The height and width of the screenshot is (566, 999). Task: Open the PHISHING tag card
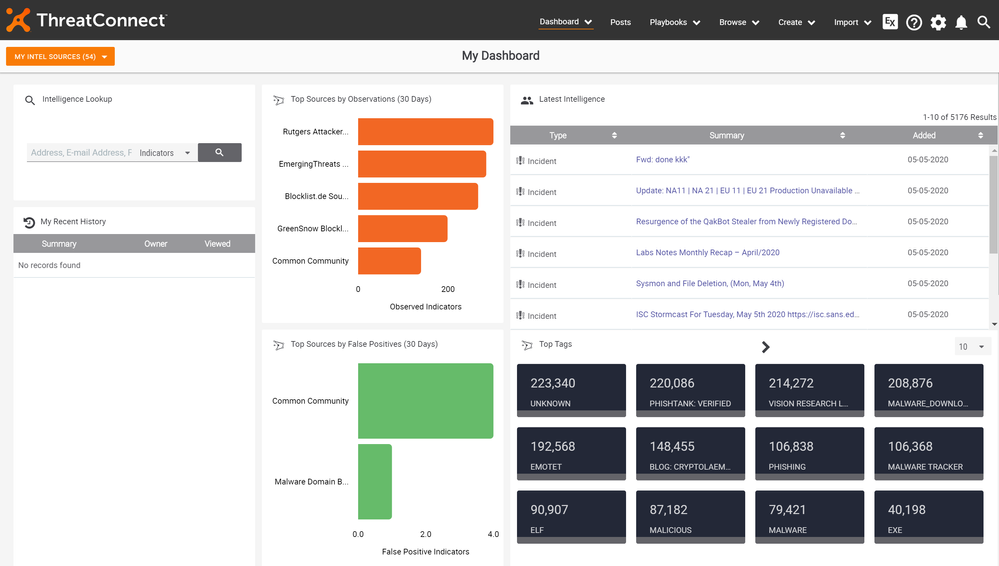click(x=810, y=453)
